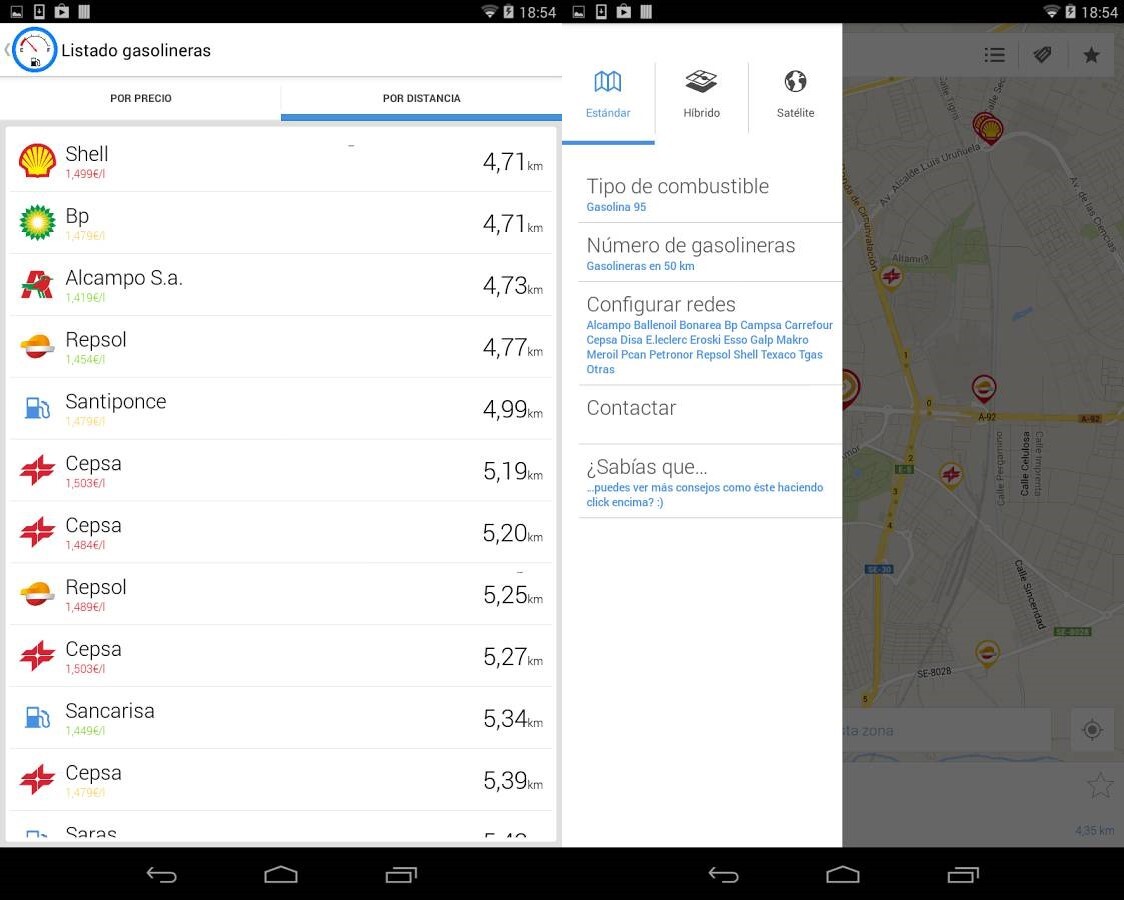This screenshot has height=900, width=1124.
Task: Open favorites with the filled star icon
Action: coord(1091,55)
